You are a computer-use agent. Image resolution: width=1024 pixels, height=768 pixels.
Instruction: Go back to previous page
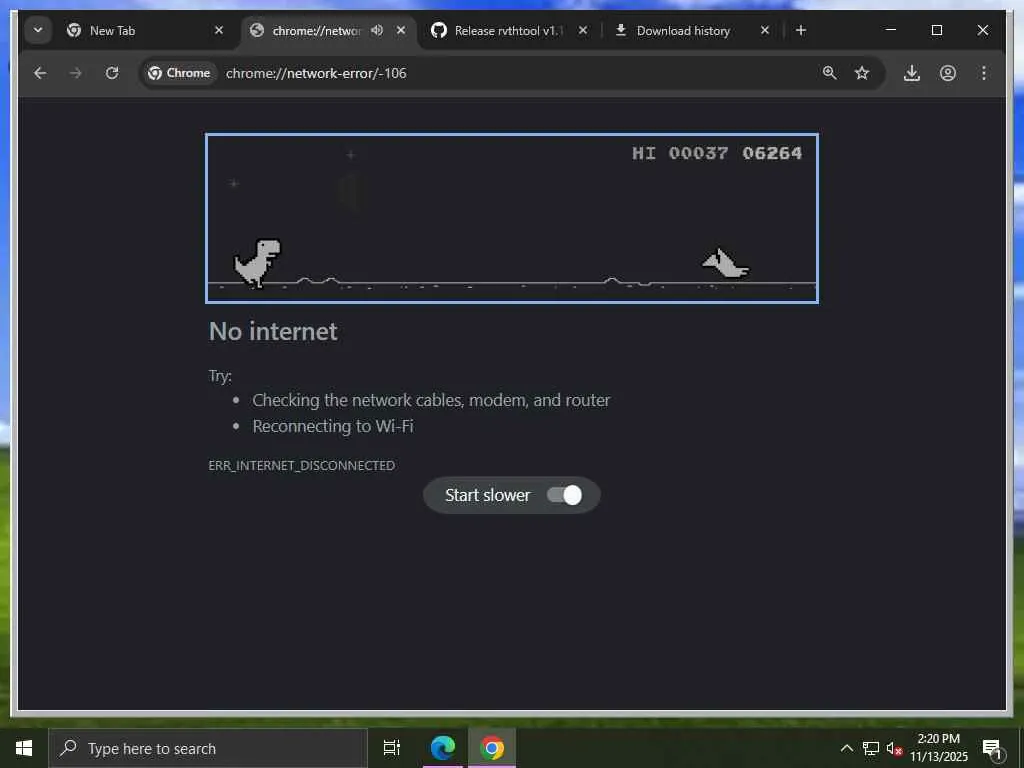tap(40, 73)
